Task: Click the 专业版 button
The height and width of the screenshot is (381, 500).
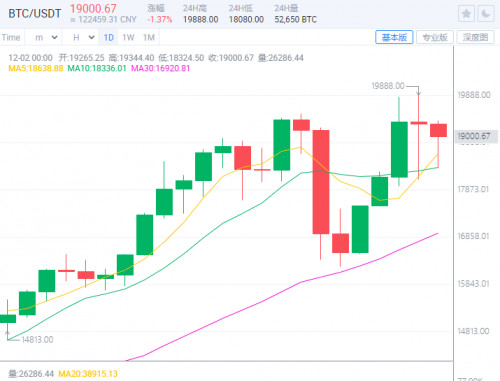Action: (435, 37)
